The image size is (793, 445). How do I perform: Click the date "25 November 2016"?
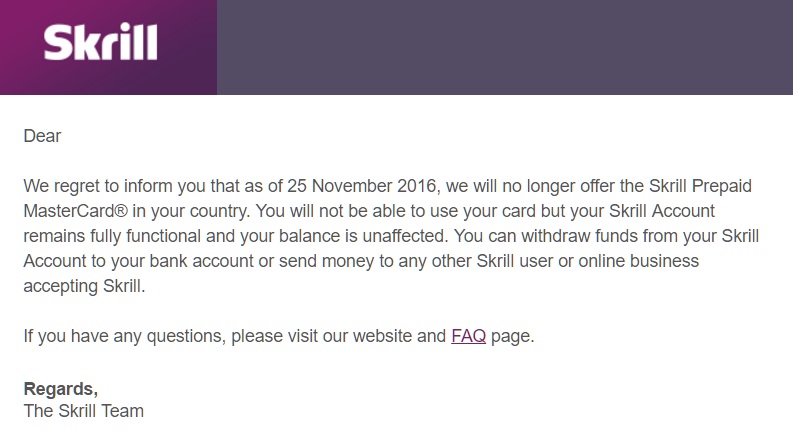coord(382,186)
